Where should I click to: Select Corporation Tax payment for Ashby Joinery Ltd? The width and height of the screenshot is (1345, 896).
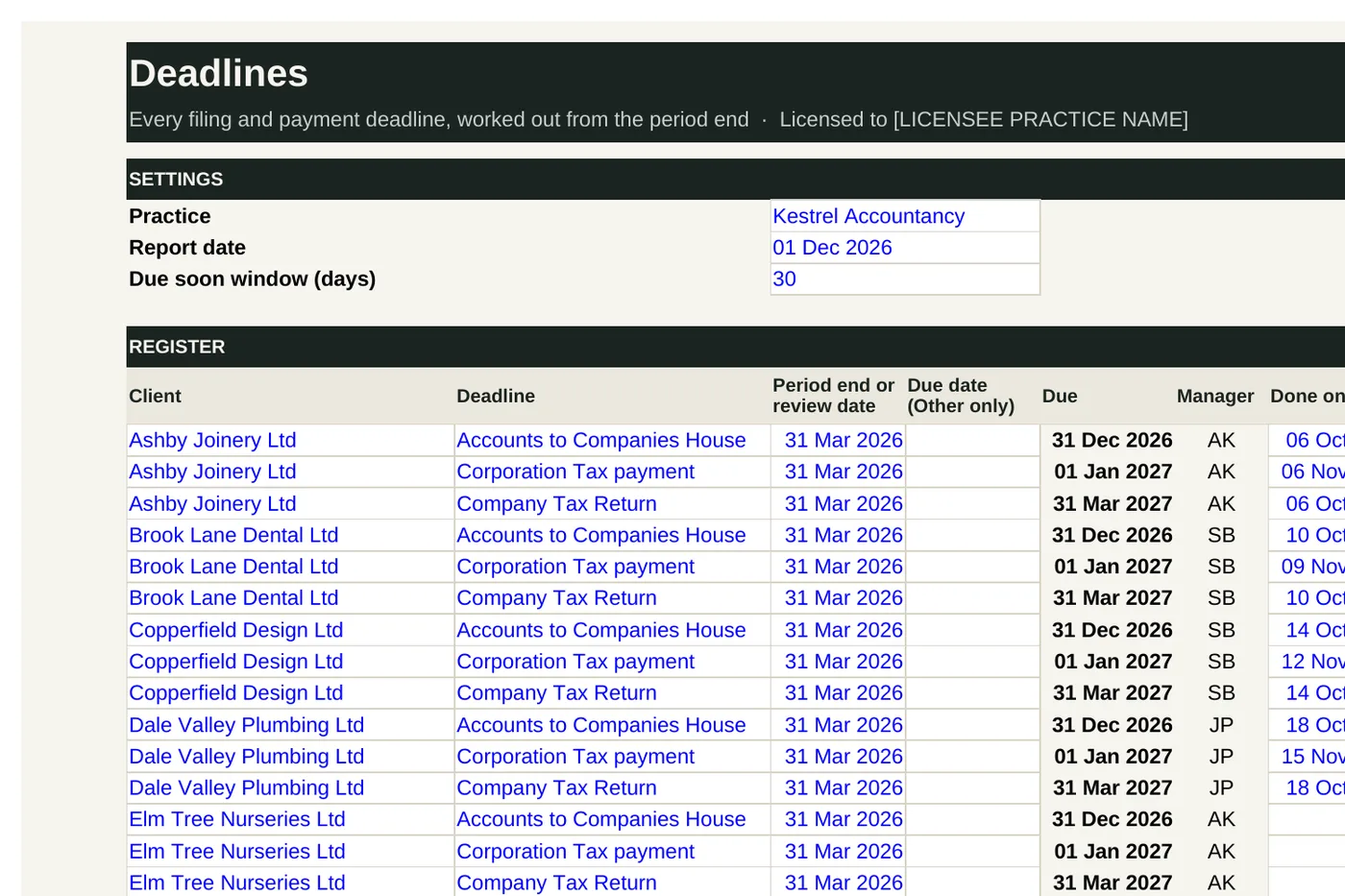click(612, 472)
